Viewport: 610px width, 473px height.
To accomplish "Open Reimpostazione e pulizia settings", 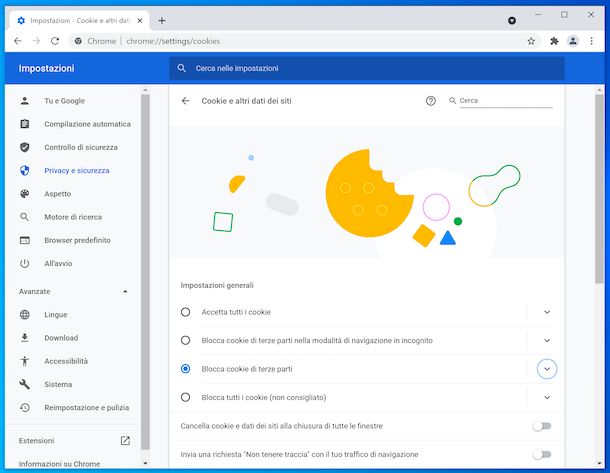I will click(x=87, y=408).
